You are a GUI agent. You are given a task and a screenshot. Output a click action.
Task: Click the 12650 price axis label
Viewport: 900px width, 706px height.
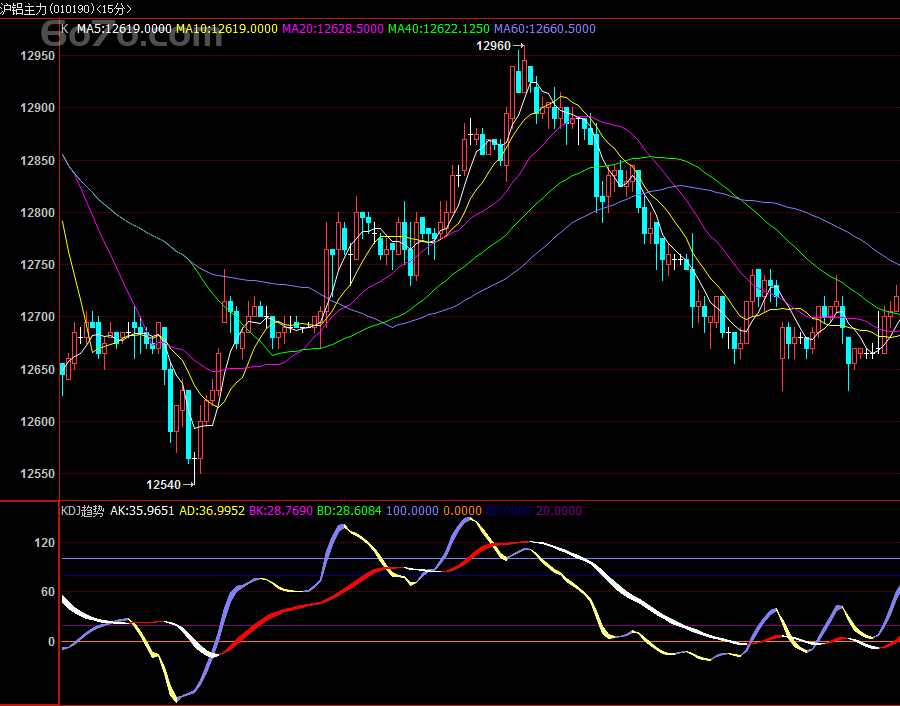coord(39,370)
